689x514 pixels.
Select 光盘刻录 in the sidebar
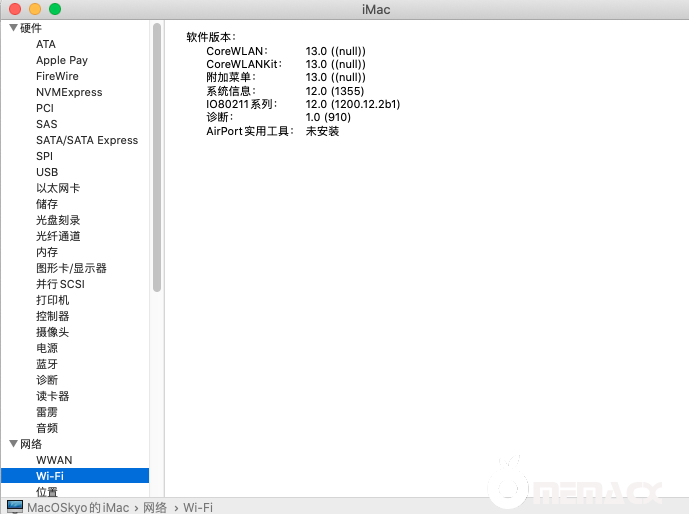(x=58, y=220)
